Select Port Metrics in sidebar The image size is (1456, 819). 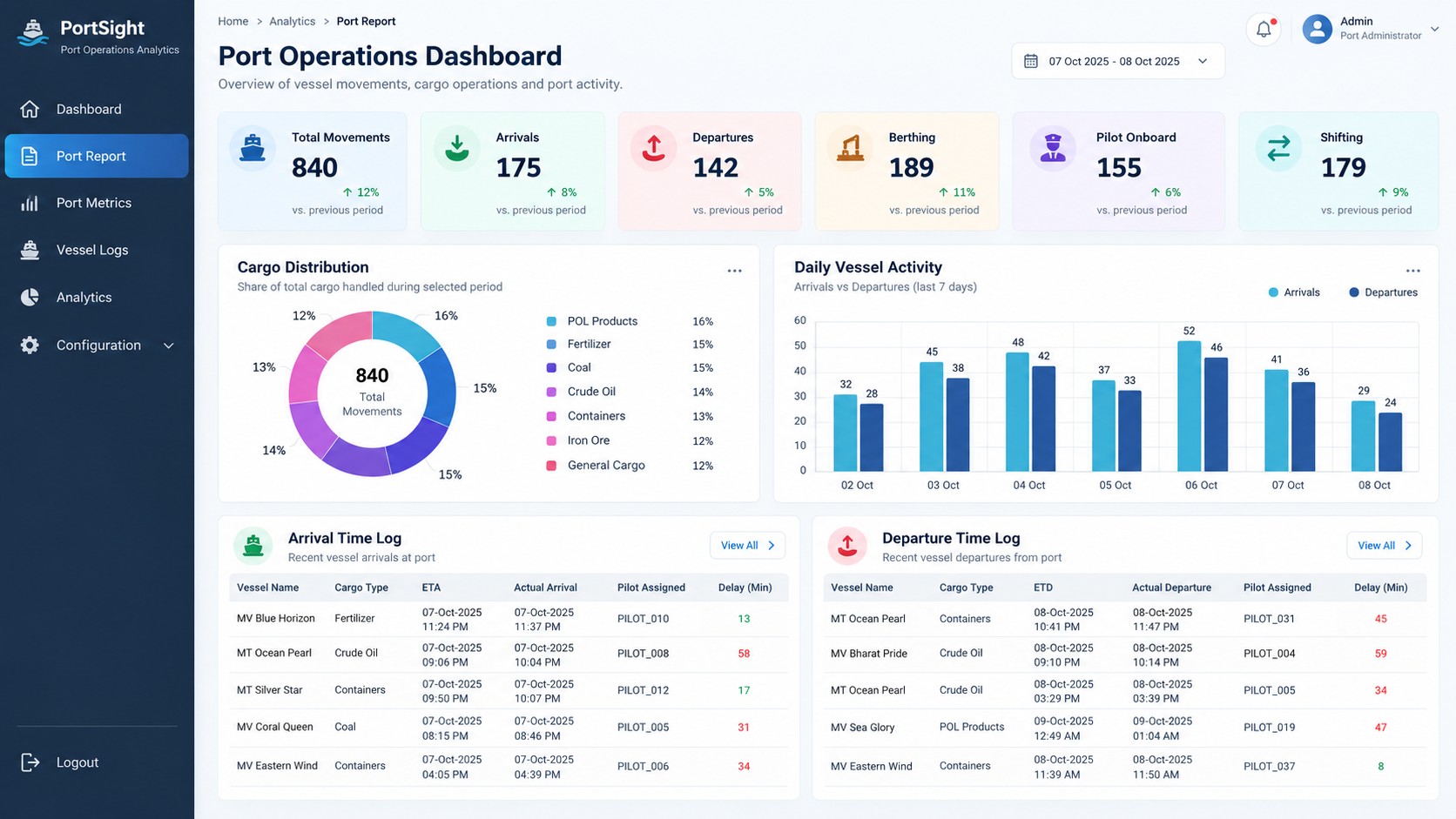[97, 203]
